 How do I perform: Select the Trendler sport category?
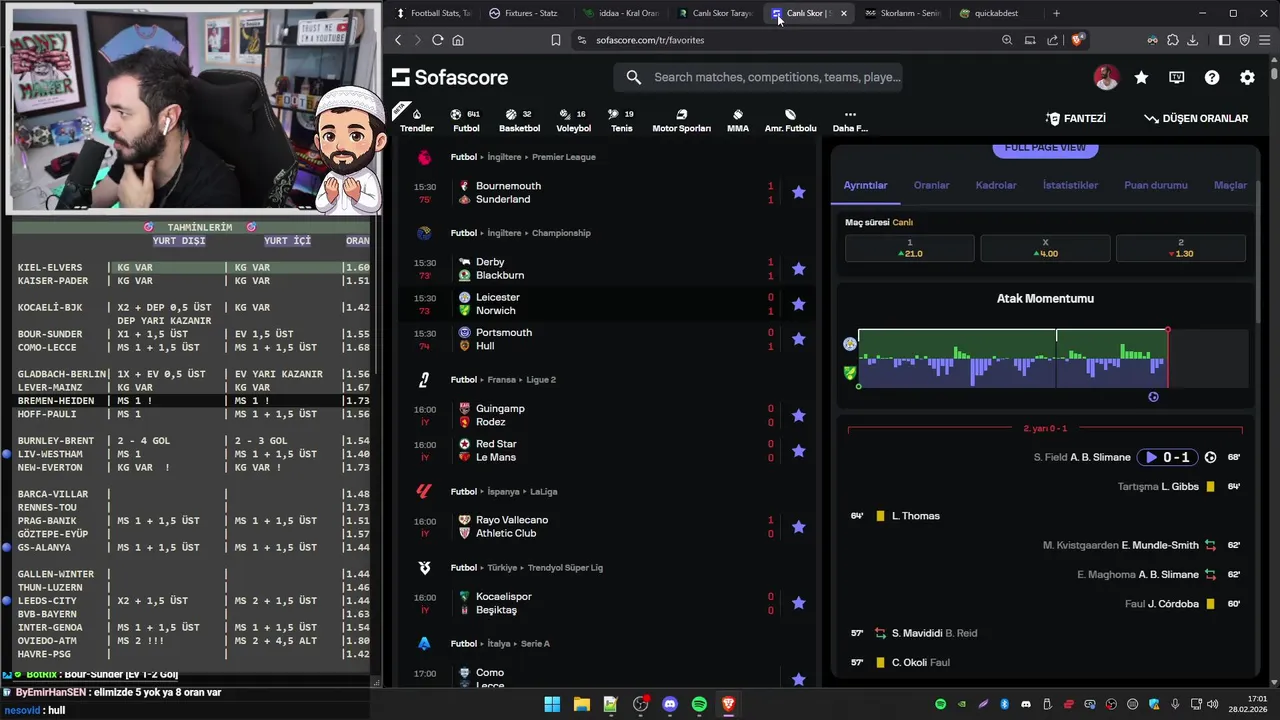point(417,120)
